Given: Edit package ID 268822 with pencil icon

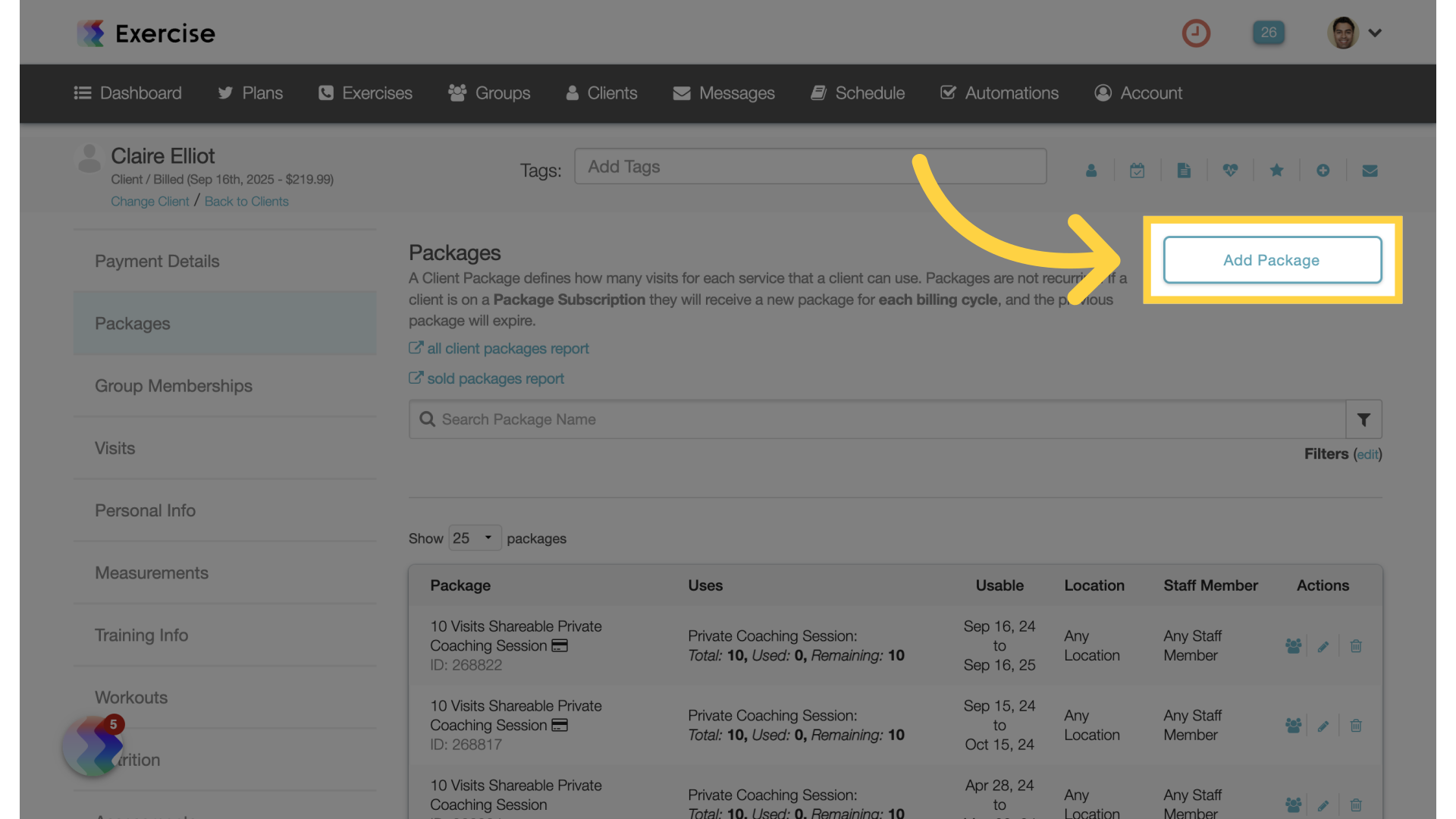Looking at the screenshot, I should 1323,646.
